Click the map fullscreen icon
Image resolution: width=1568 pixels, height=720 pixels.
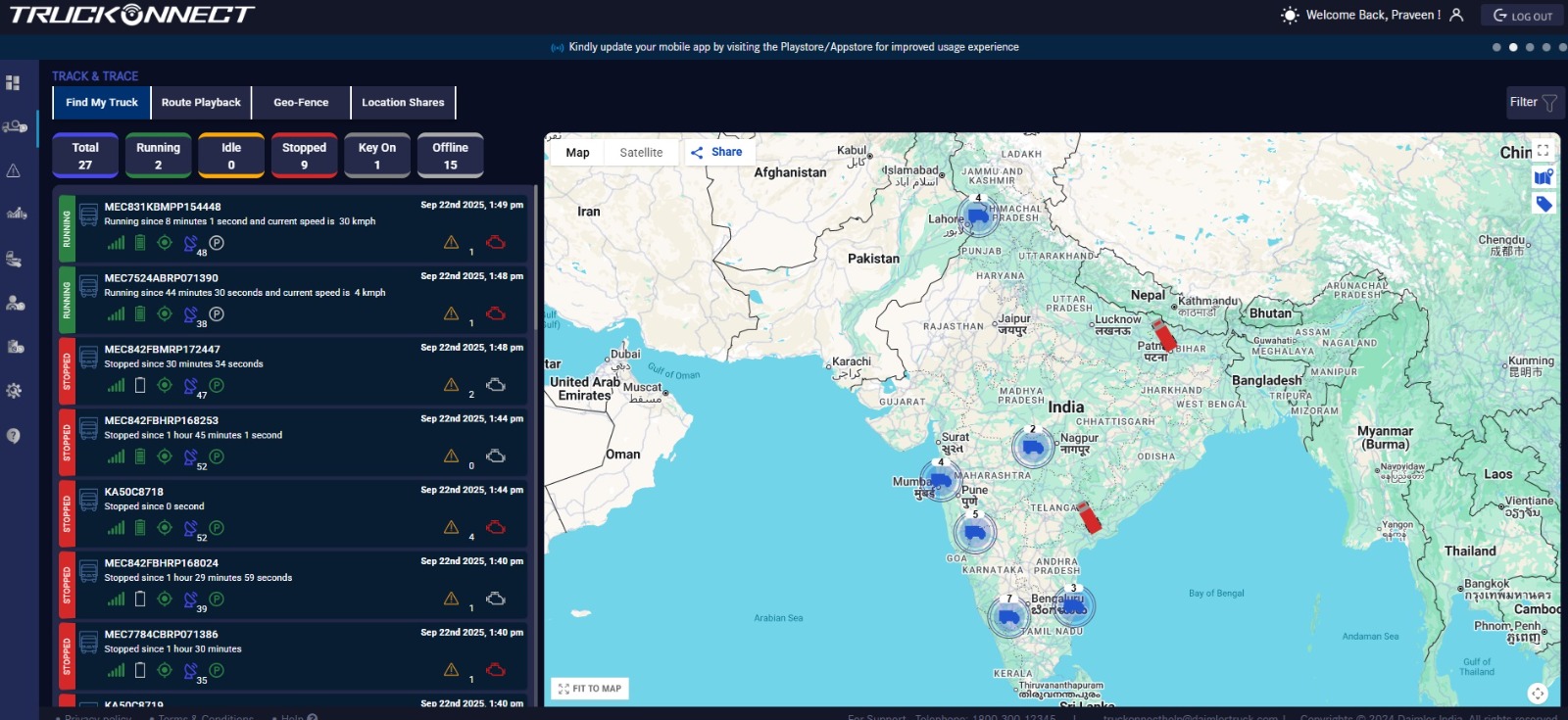(1543, 150)
